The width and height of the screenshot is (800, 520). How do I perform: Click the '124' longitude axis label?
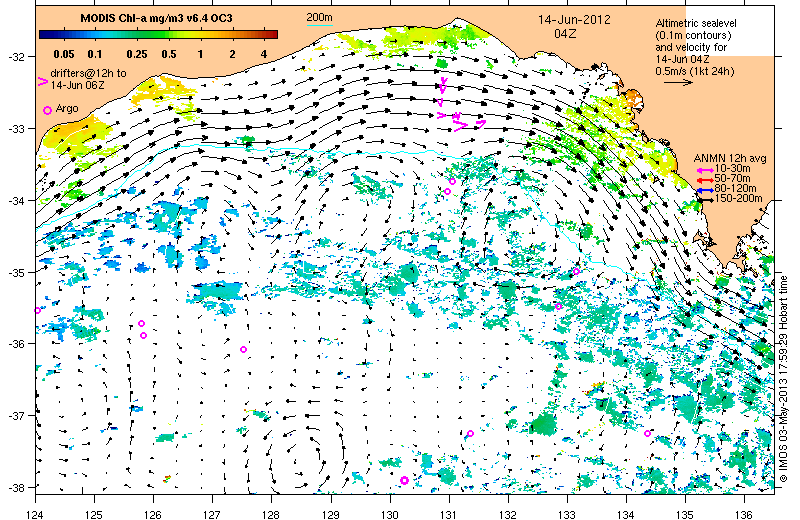[35, 514]
